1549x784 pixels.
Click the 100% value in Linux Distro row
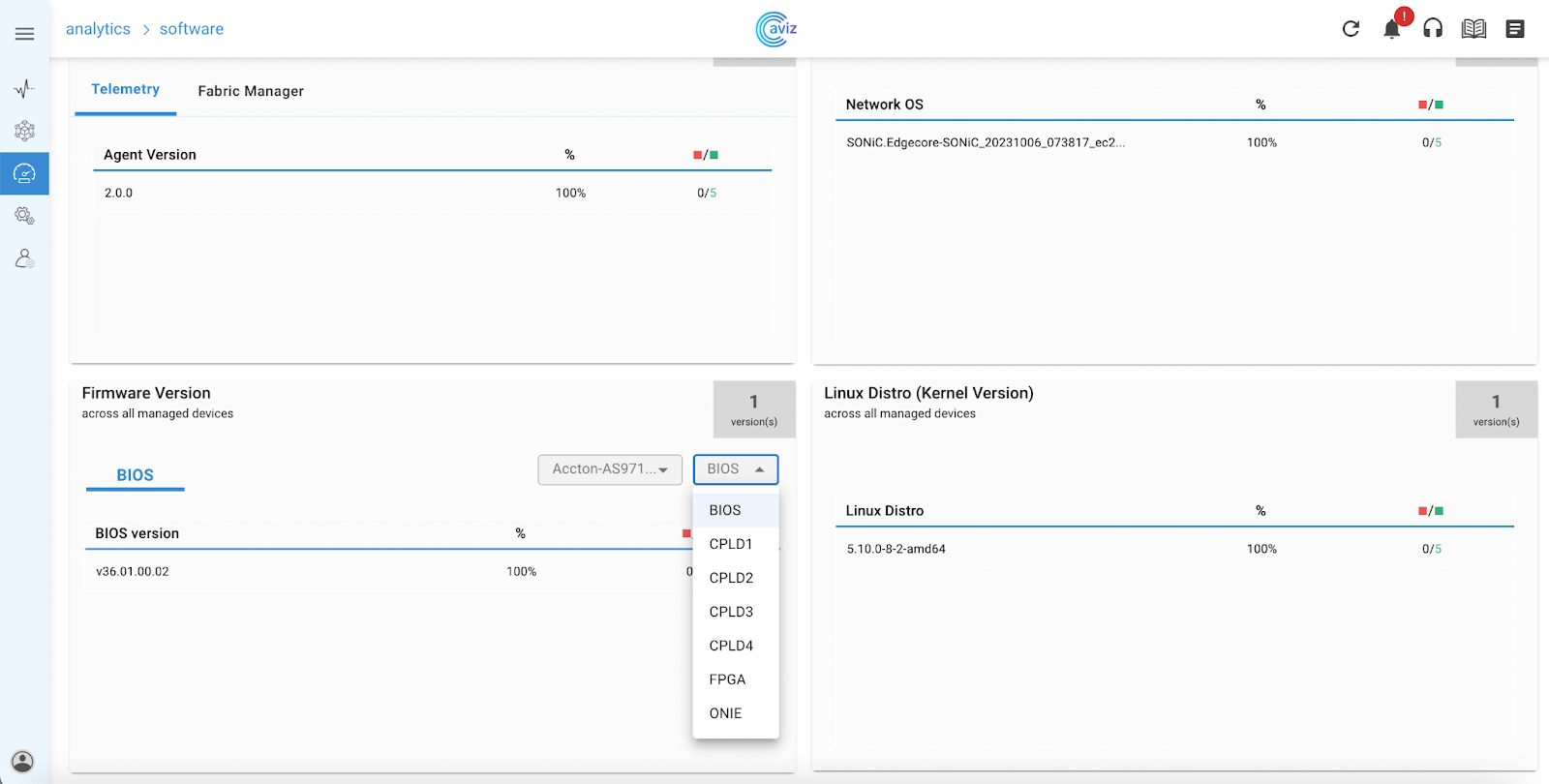(1262, 549)
